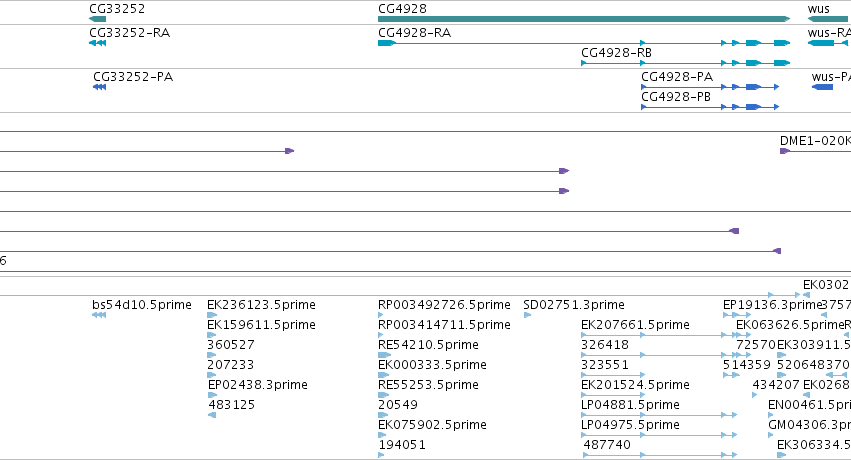851x460 pixels.
Task: Select the CG4928 gene bar
Action: coord(584,19)
